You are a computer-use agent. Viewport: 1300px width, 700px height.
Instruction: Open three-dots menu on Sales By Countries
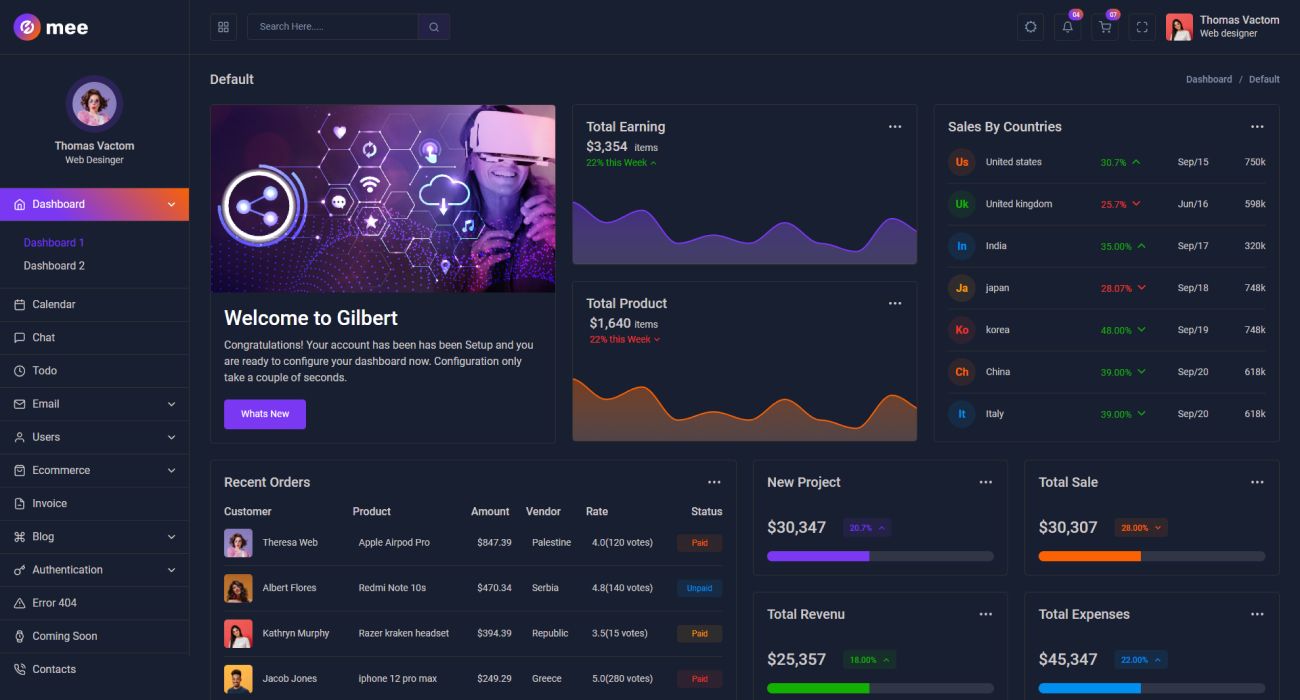click(1257, 127)
